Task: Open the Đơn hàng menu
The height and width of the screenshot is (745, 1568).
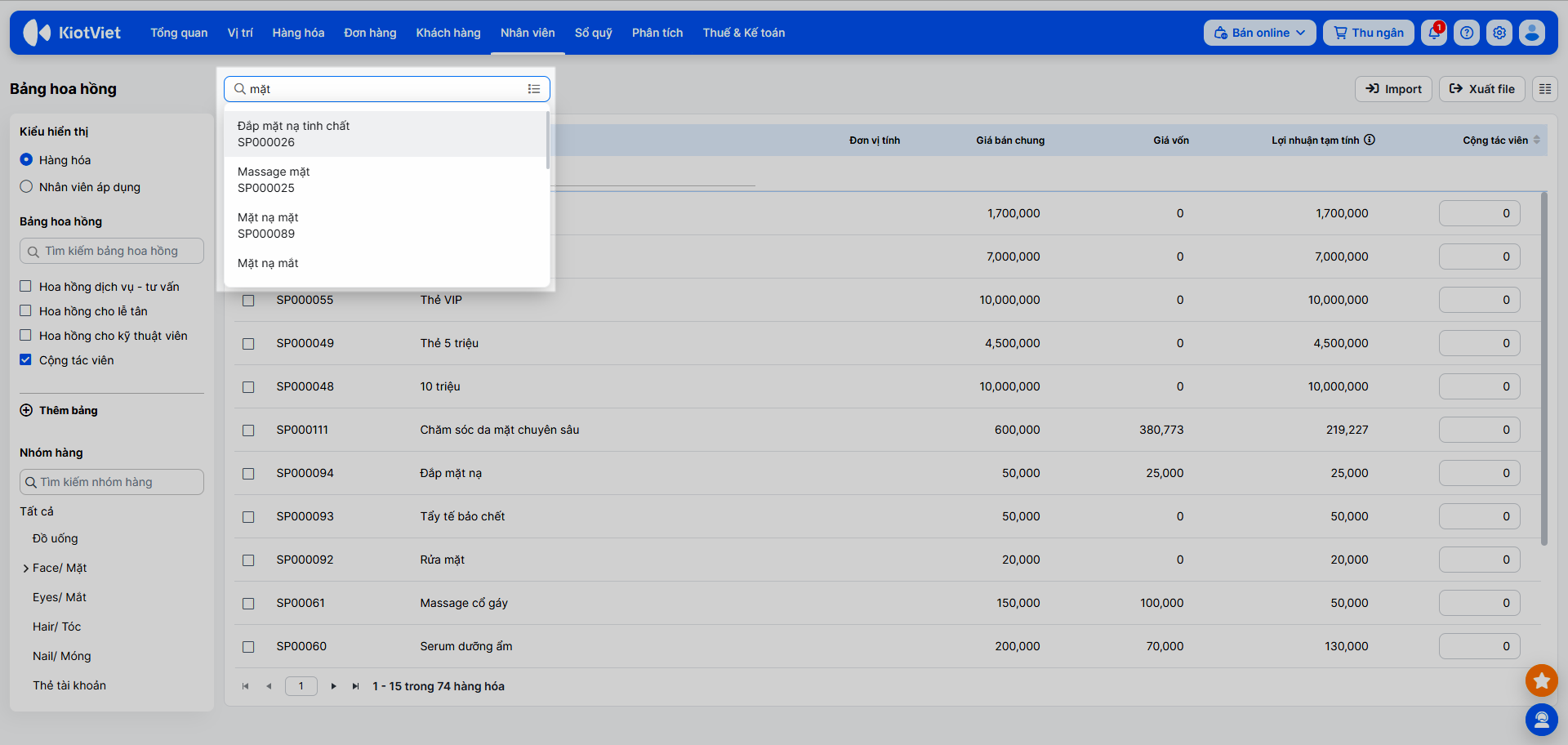Action: pos(370,33)
